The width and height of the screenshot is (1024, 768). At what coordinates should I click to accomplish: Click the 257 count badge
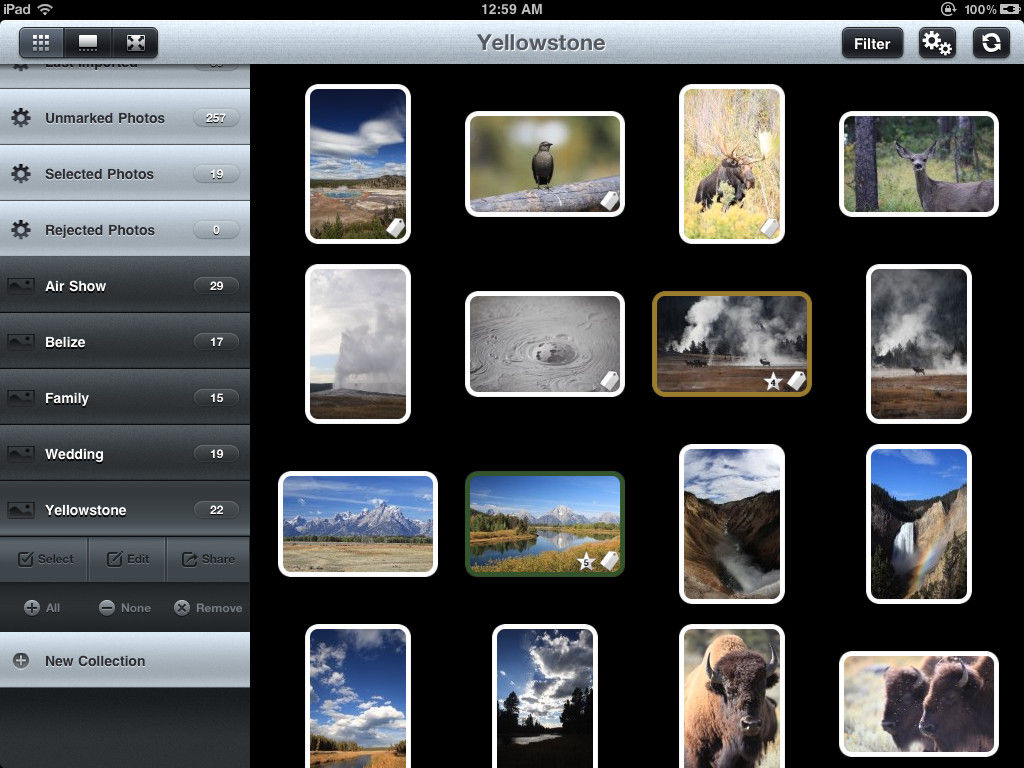tap(216, 118)
